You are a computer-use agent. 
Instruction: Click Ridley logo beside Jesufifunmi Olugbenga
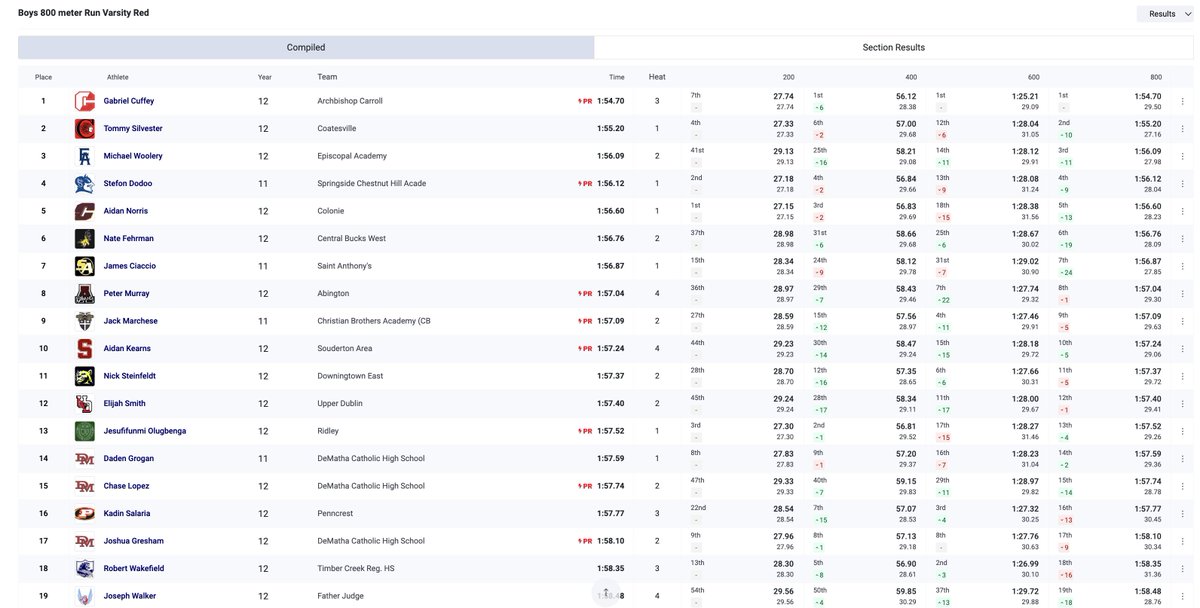click(x=84, y=431)
